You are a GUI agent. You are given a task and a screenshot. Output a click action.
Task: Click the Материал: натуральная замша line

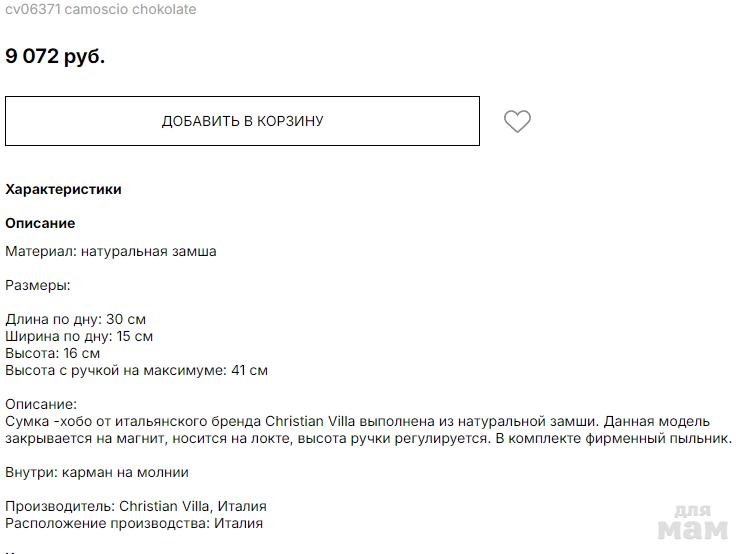click(x=111, y=251)
